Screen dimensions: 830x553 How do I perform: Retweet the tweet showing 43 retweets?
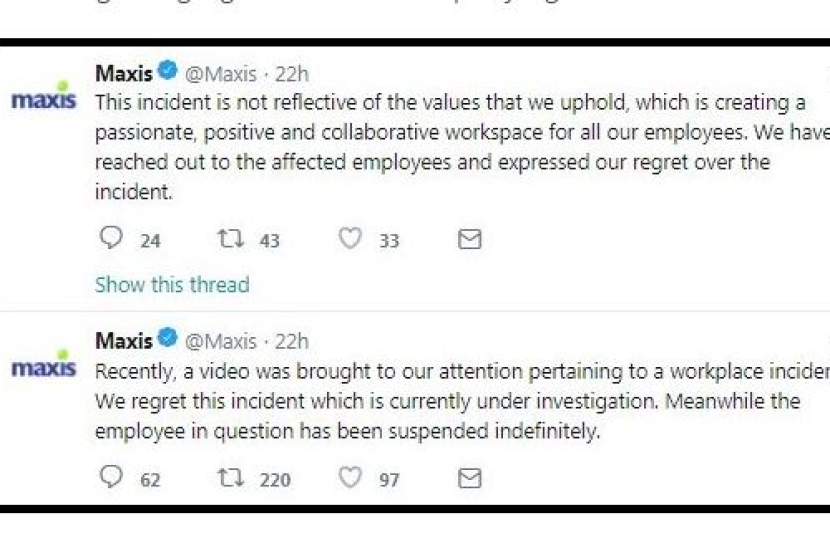229,239
